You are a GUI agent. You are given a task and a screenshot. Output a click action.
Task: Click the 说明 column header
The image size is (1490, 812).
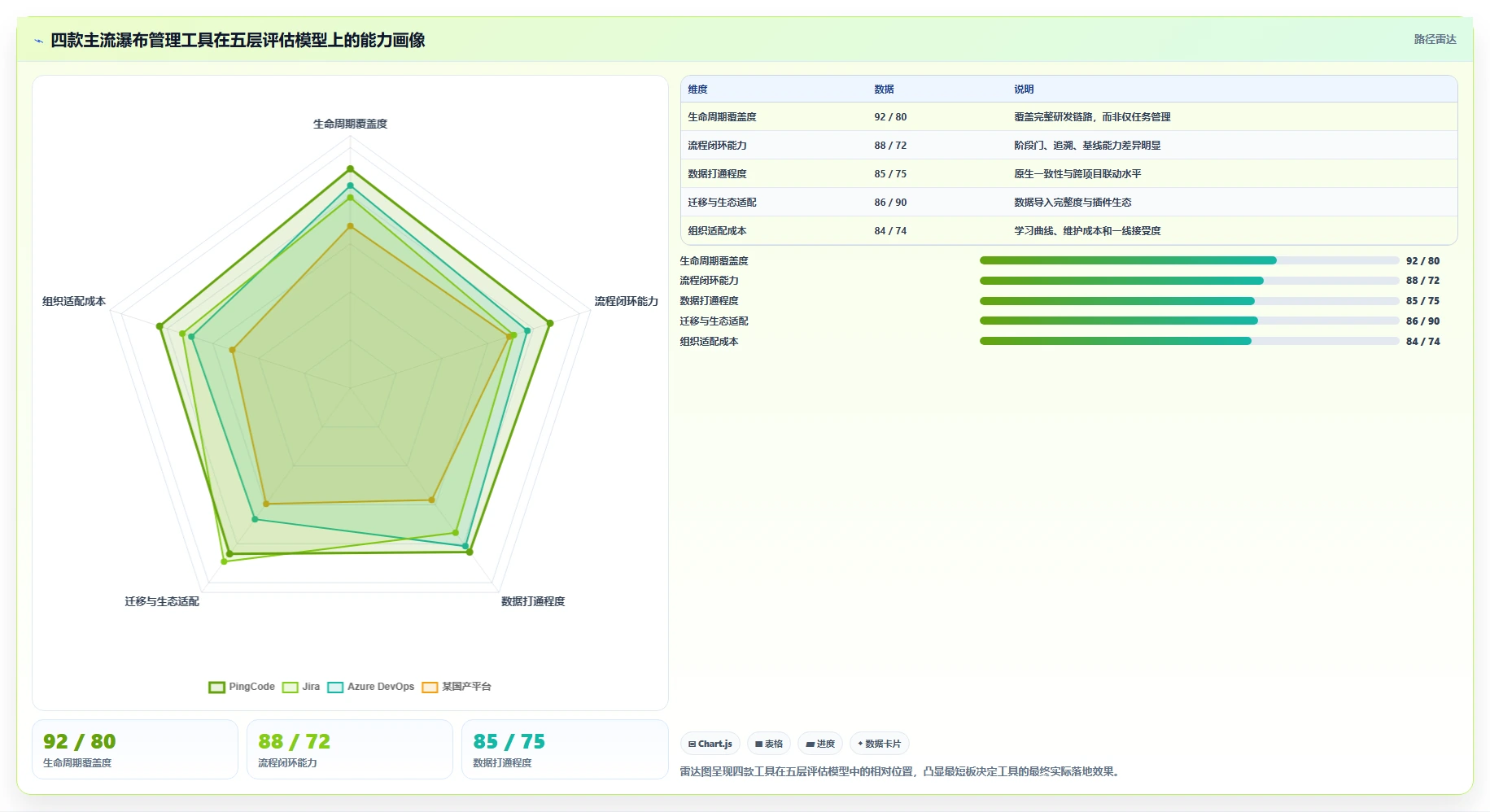tap(1024, 89)
